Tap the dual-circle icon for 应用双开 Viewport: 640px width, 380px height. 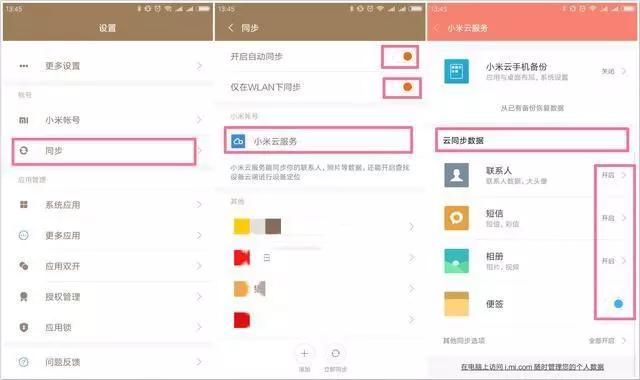[x=24, y=266]
